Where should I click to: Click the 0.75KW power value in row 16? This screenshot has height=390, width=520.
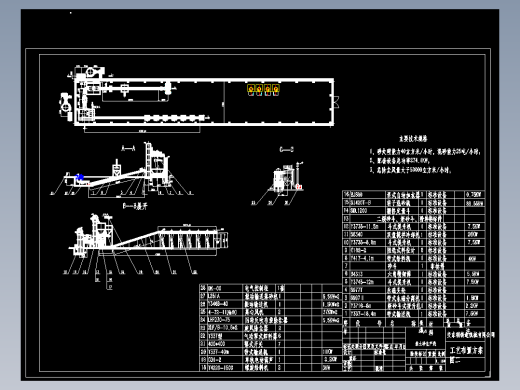[x=474, y=194]
